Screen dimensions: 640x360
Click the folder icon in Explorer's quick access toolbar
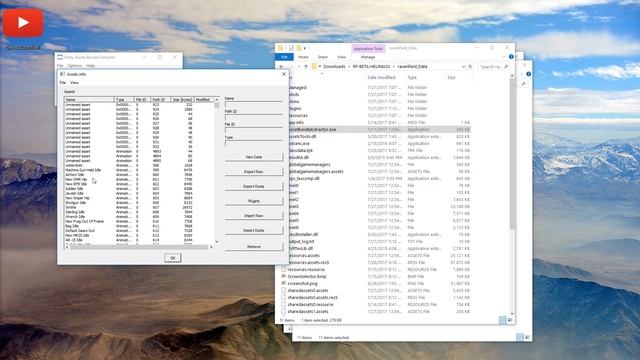(280, 48)
